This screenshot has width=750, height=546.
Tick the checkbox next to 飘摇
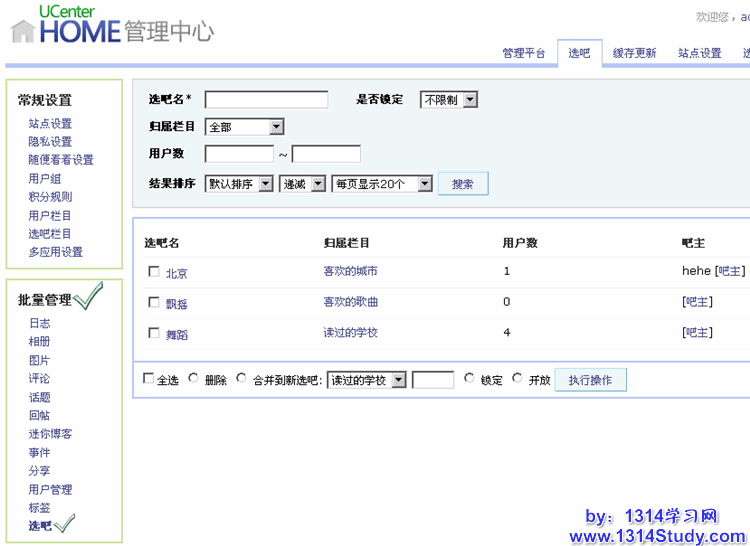pos(153,302)
